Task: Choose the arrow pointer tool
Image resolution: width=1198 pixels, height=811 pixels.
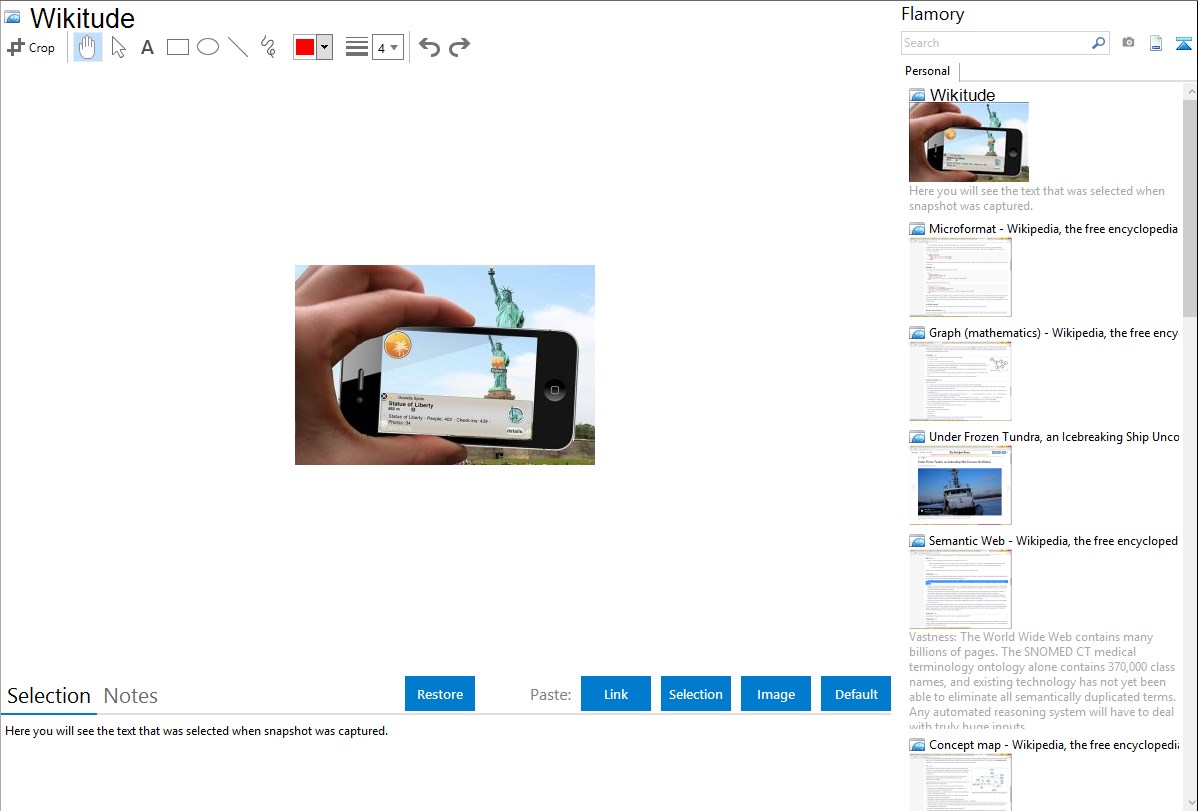Action: click(x=118, y=47)
